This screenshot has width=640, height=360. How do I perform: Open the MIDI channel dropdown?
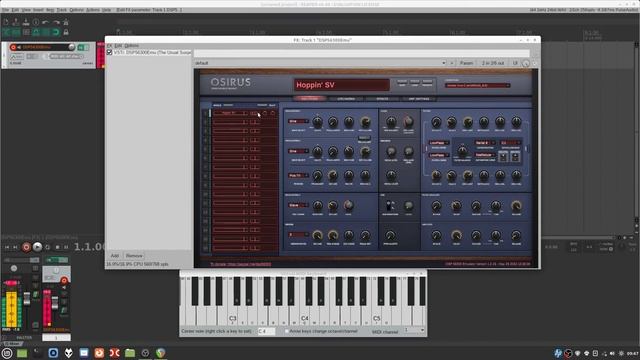(414, 331)
